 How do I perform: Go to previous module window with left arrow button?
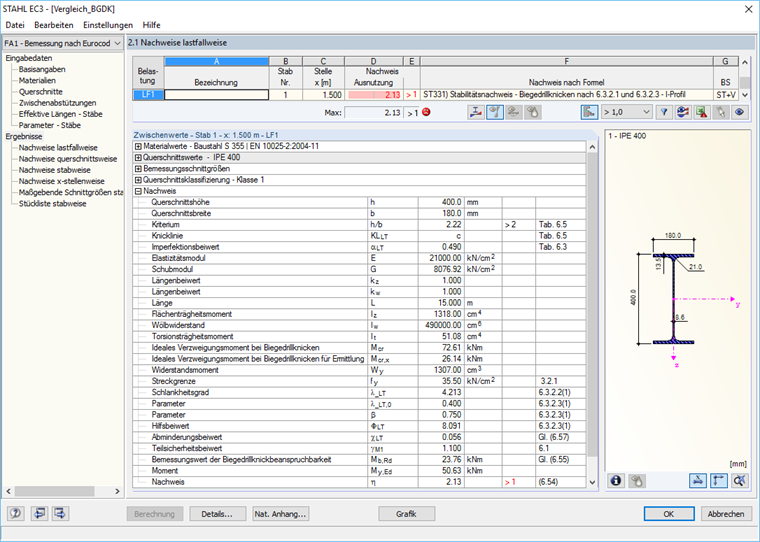[39, 513]
